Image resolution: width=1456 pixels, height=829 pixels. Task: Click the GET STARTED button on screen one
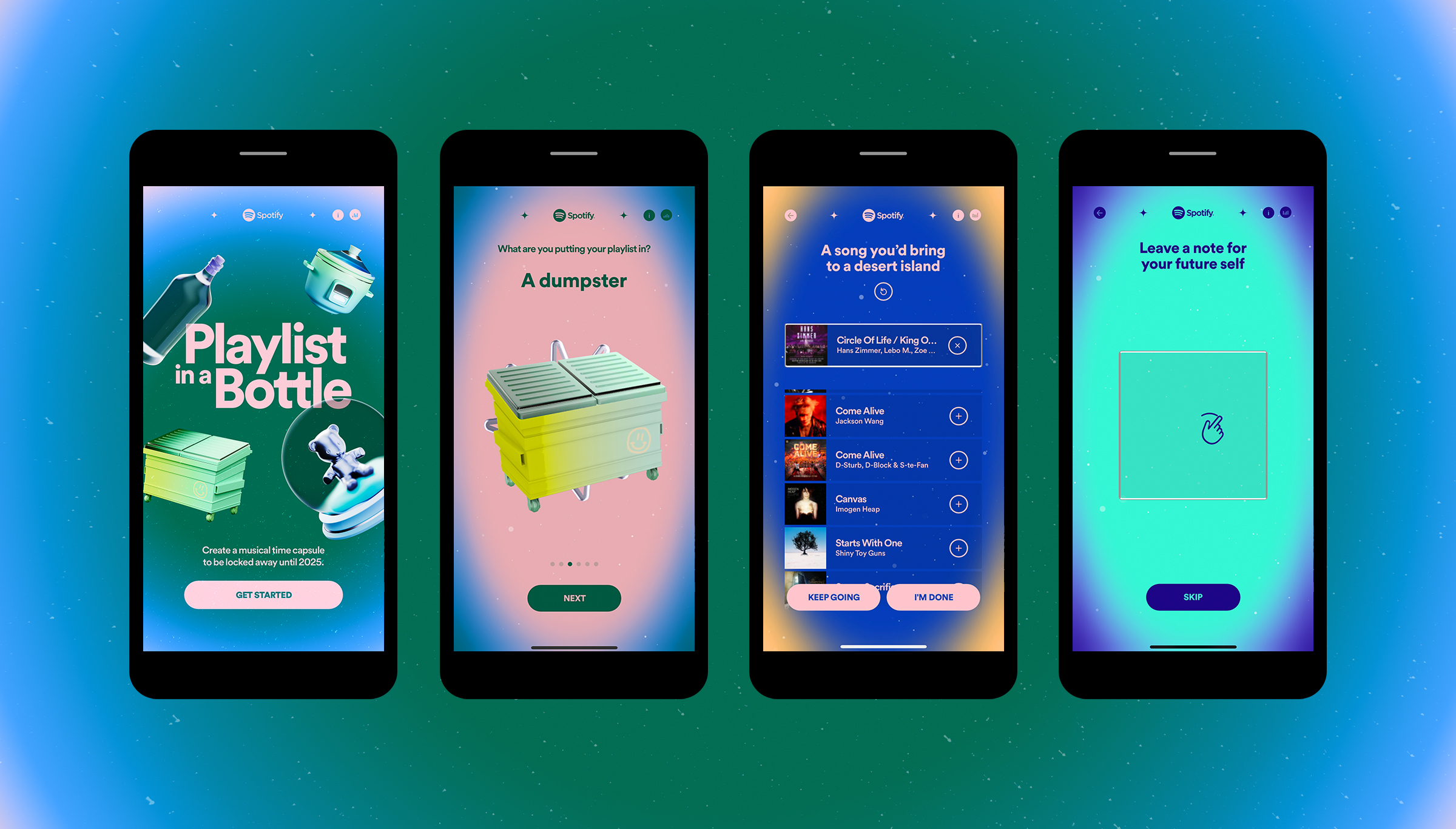[x=264, y=596]
